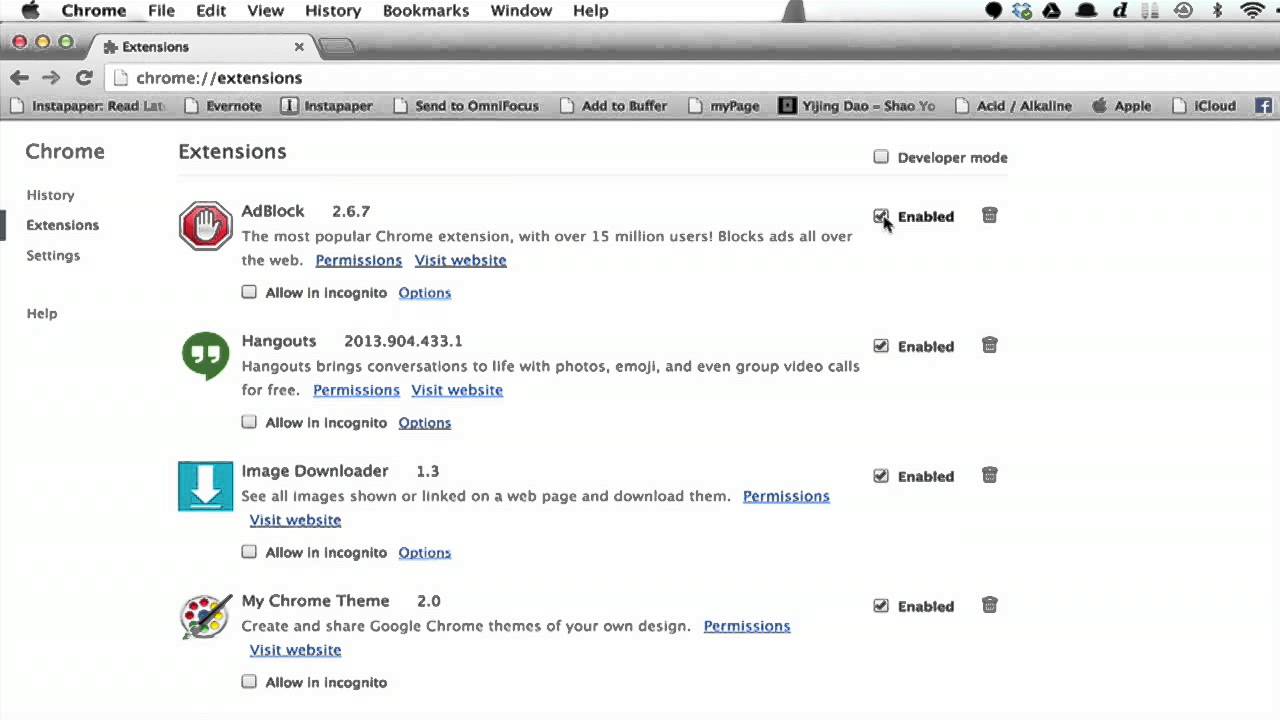Open Help in the sidebar
Screen dimensions: 1280x720
tap(42, 313)
